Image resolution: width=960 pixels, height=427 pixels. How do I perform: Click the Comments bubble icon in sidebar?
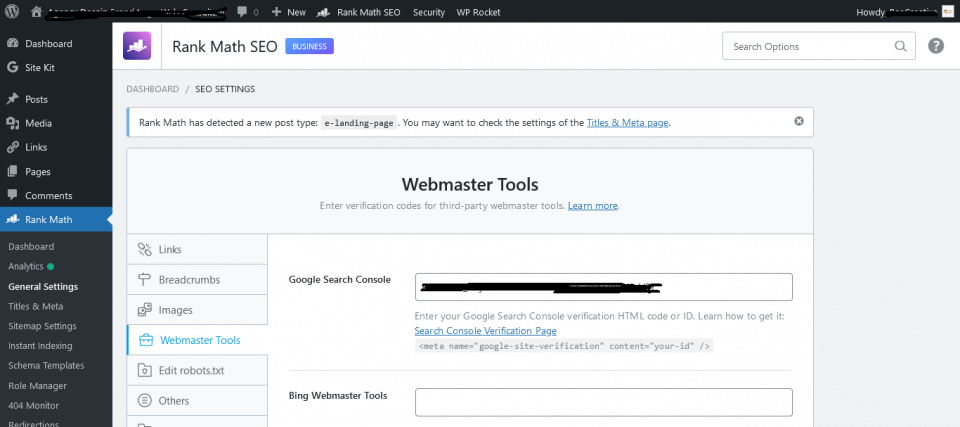[12, 195]
